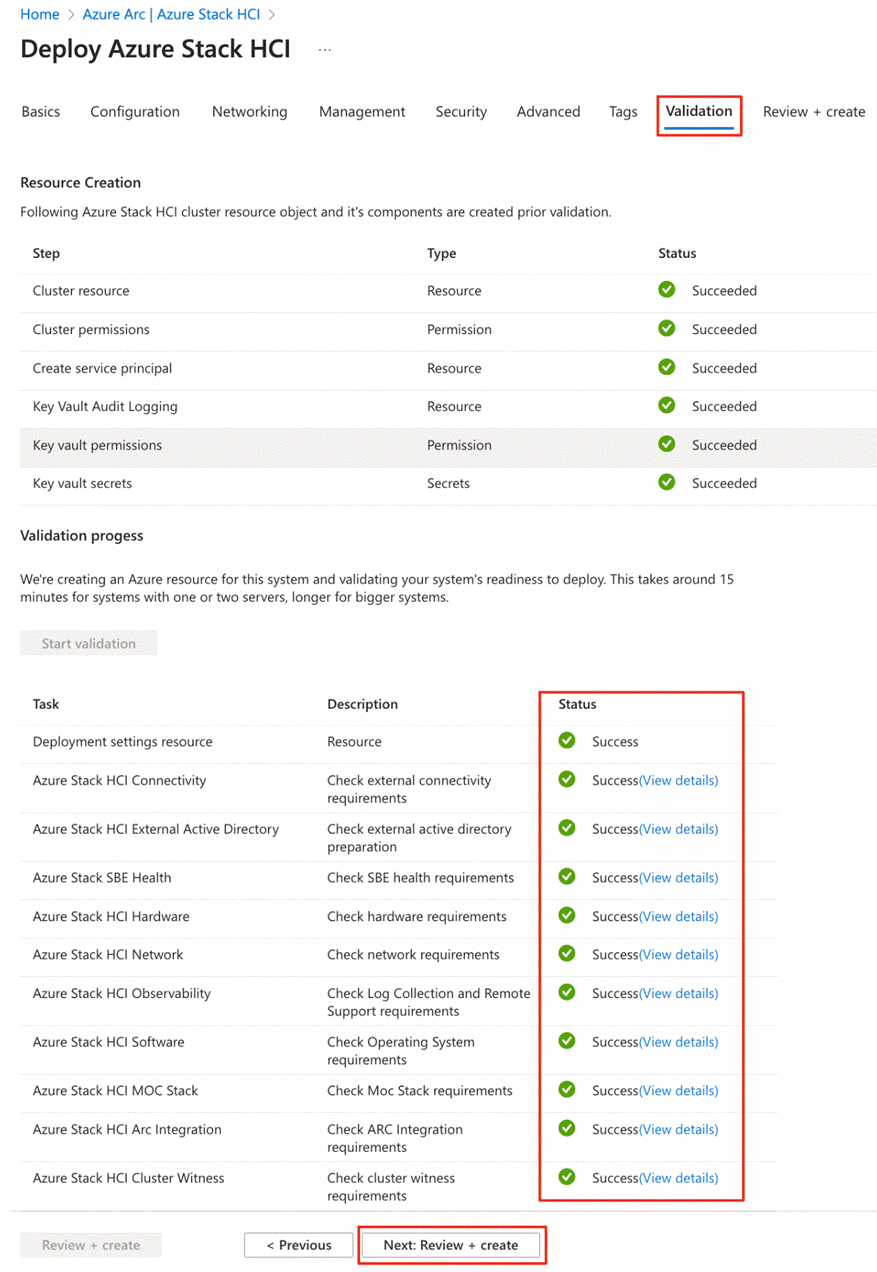Click the Previous button

click(299, 1245)
